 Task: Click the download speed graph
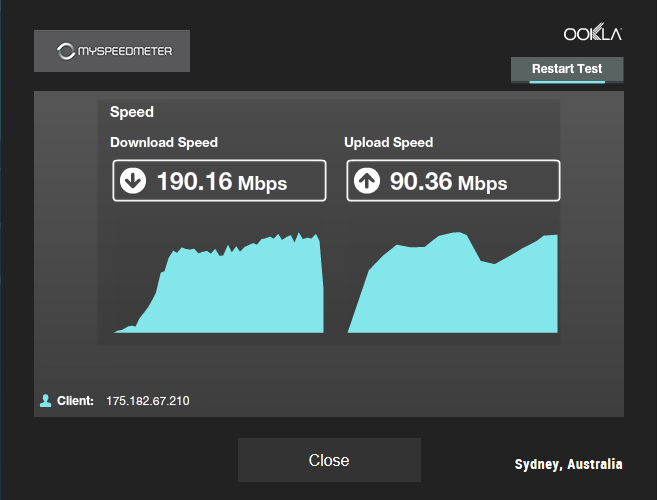click(x=219, y=283)
